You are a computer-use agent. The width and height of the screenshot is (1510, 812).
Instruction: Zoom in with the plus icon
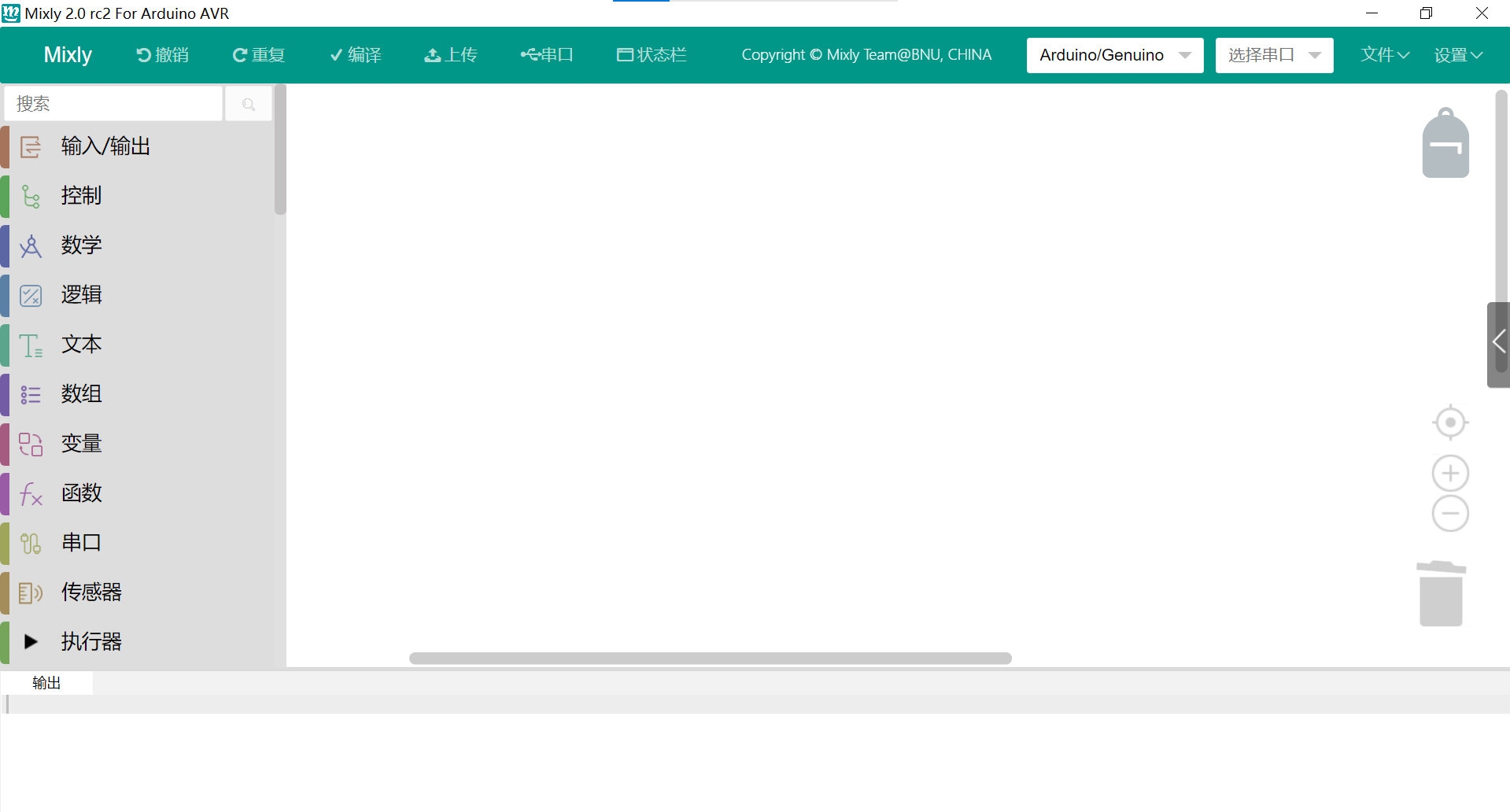point(1450,474)
